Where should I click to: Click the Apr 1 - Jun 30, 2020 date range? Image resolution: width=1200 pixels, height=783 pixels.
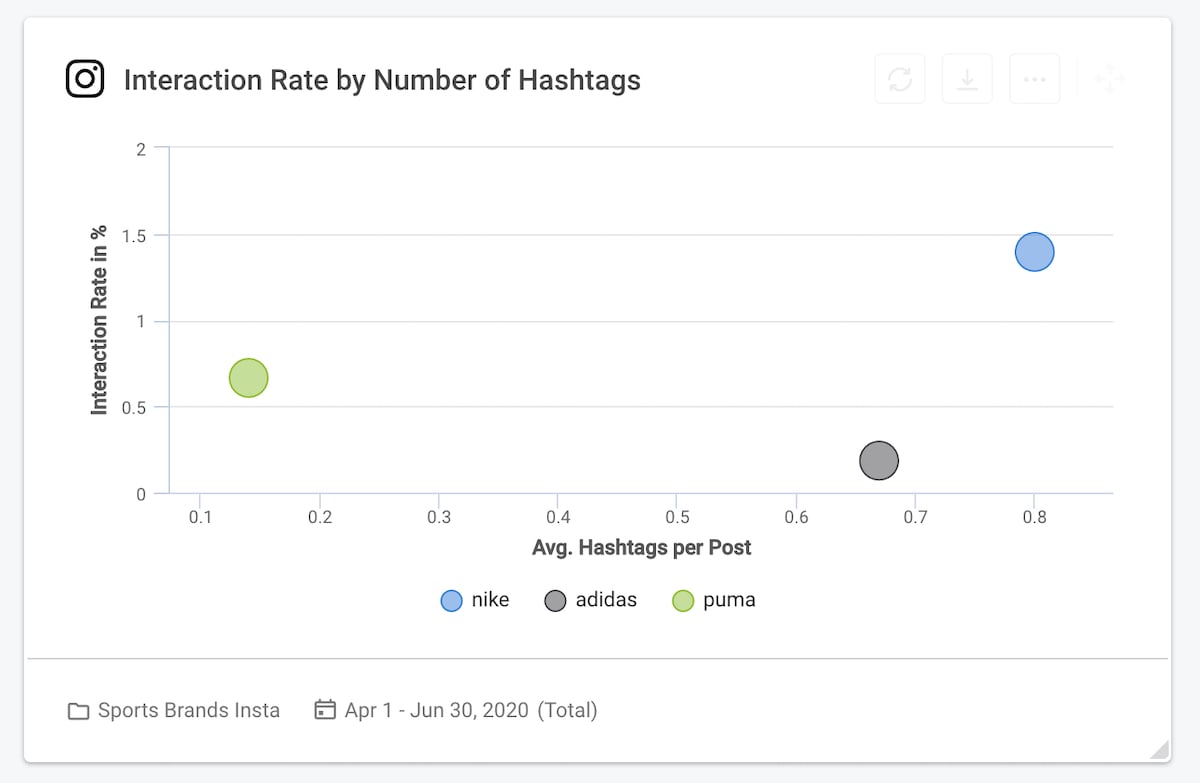point(437,711)
